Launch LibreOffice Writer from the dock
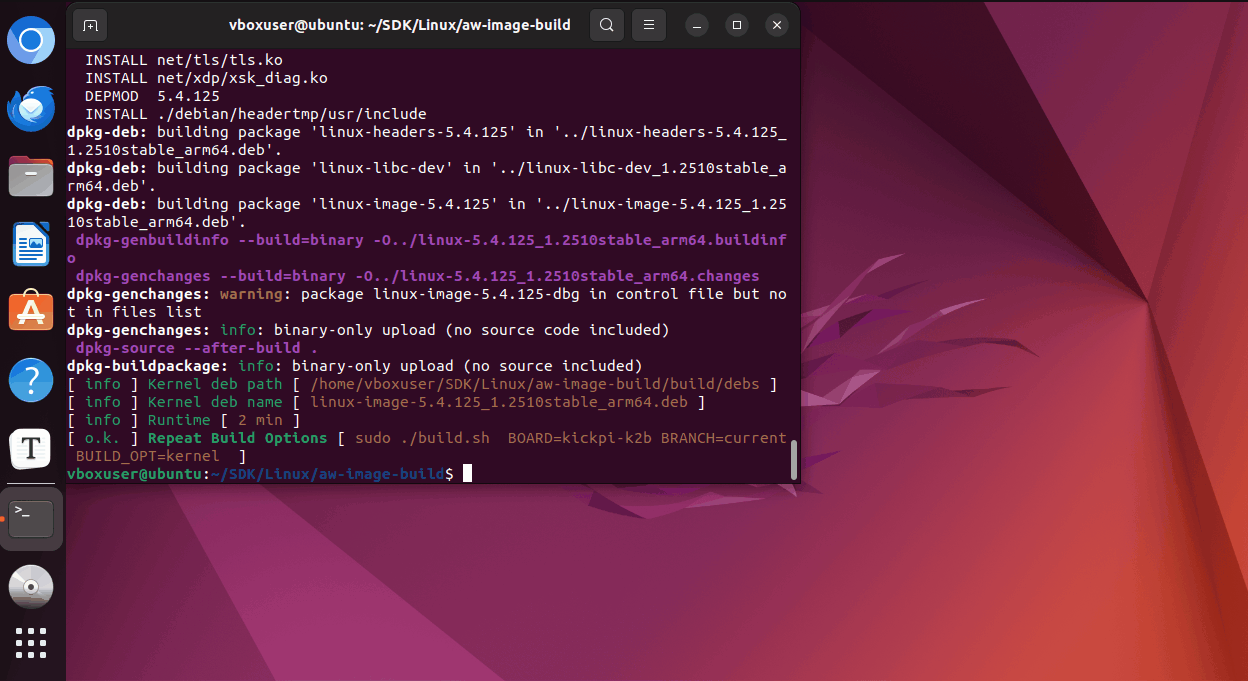The width and height of the screenshot is (1248, 681). (31, 244)
